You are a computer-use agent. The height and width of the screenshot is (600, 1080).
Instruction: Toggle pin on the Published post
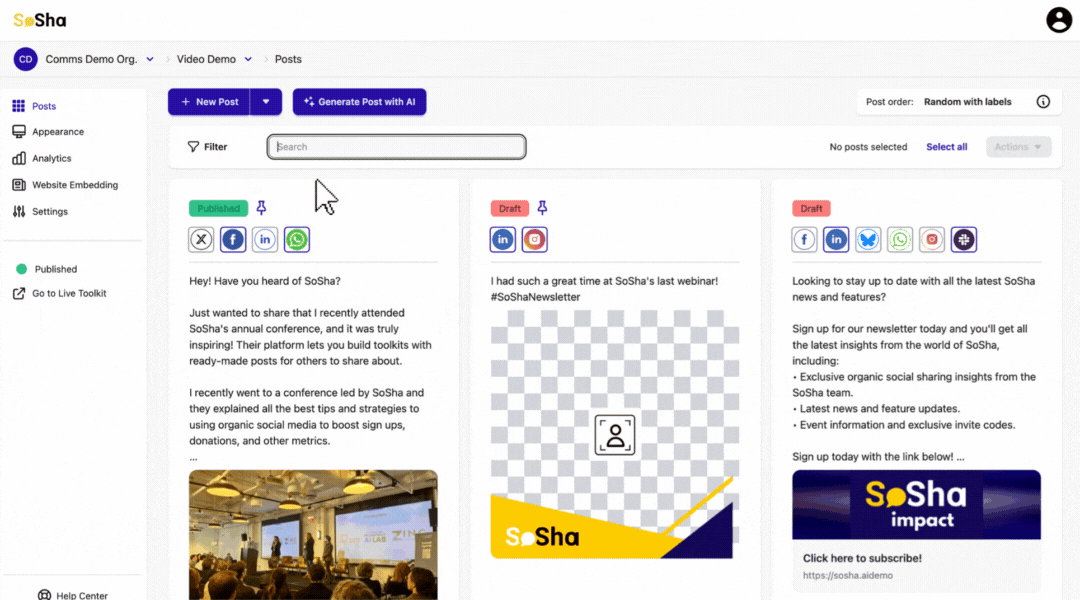point(261,207)
